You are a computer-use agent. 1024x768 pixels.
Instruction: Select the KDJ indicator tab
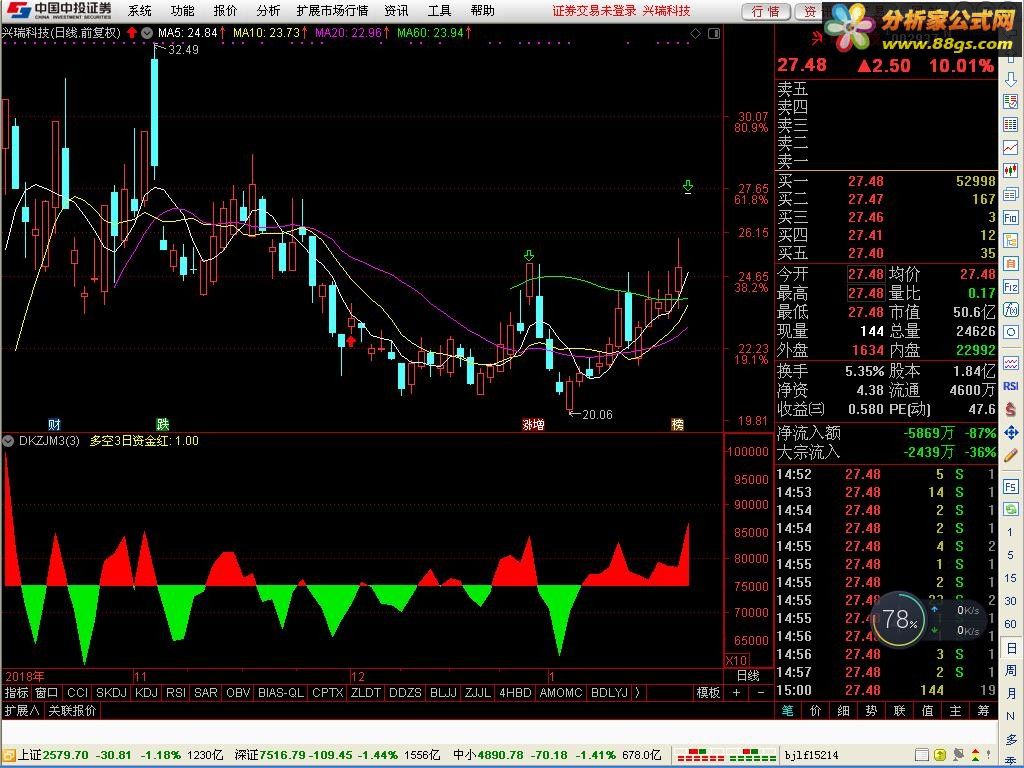147,692
